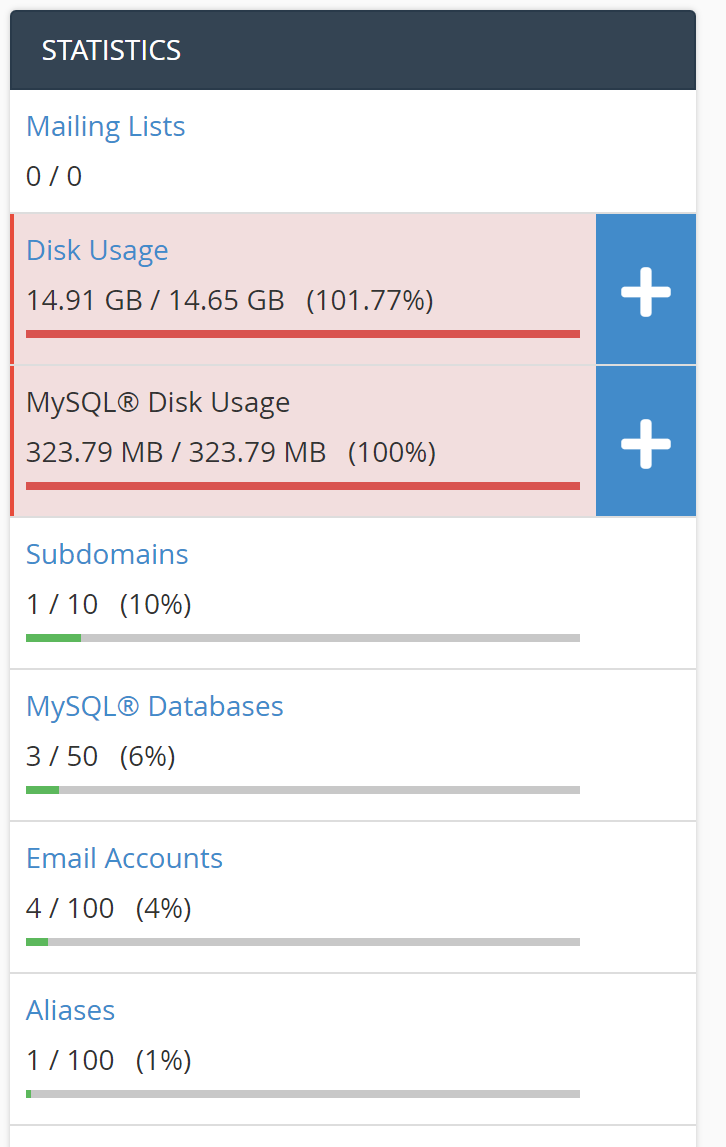Viewport: 726px width, 1147px height.
Task: Click the Subdomains usage progress bar
Action: [302, 638]
